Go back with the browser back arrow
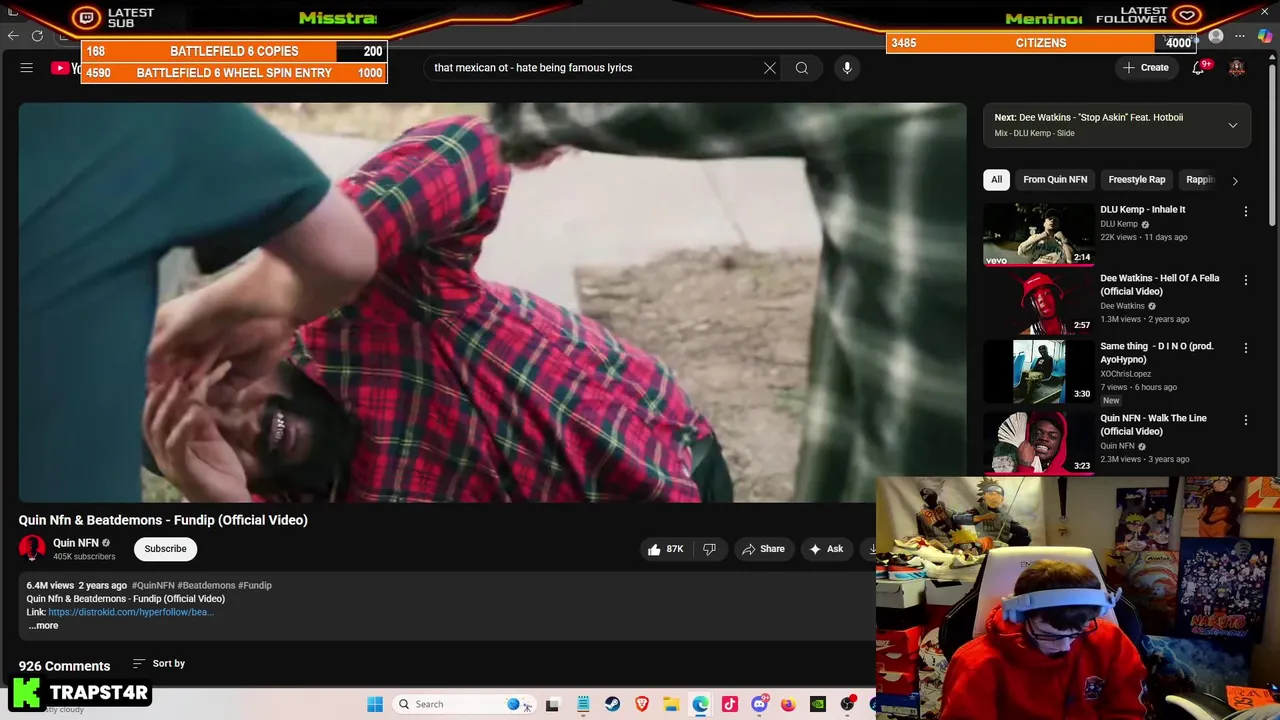The image size is (1280, 720). click(x=12, y=36)
